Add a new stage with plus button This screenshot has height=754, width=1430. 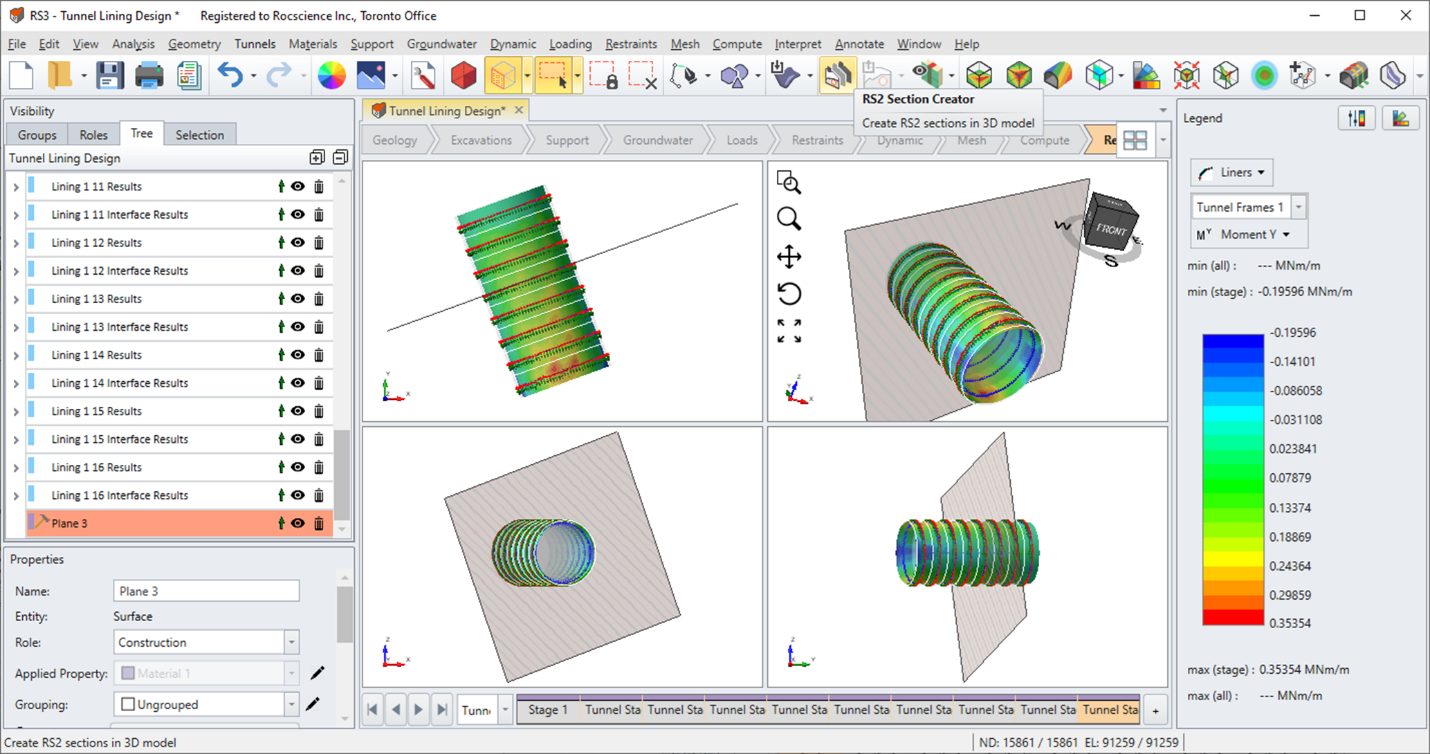[1155, 710]
